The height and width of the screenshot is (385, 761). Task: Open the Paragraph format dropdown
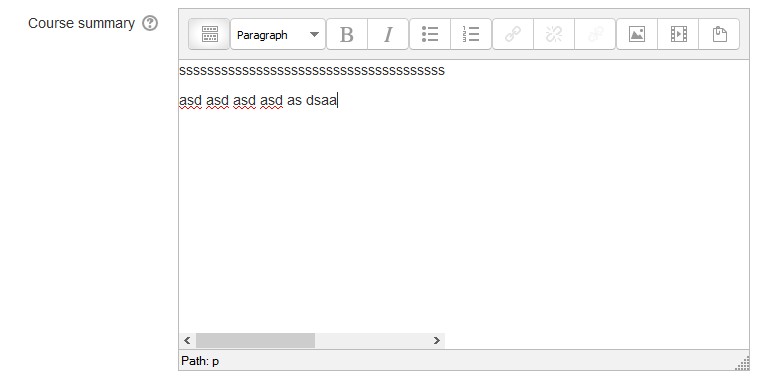click(x=278, y=34)
